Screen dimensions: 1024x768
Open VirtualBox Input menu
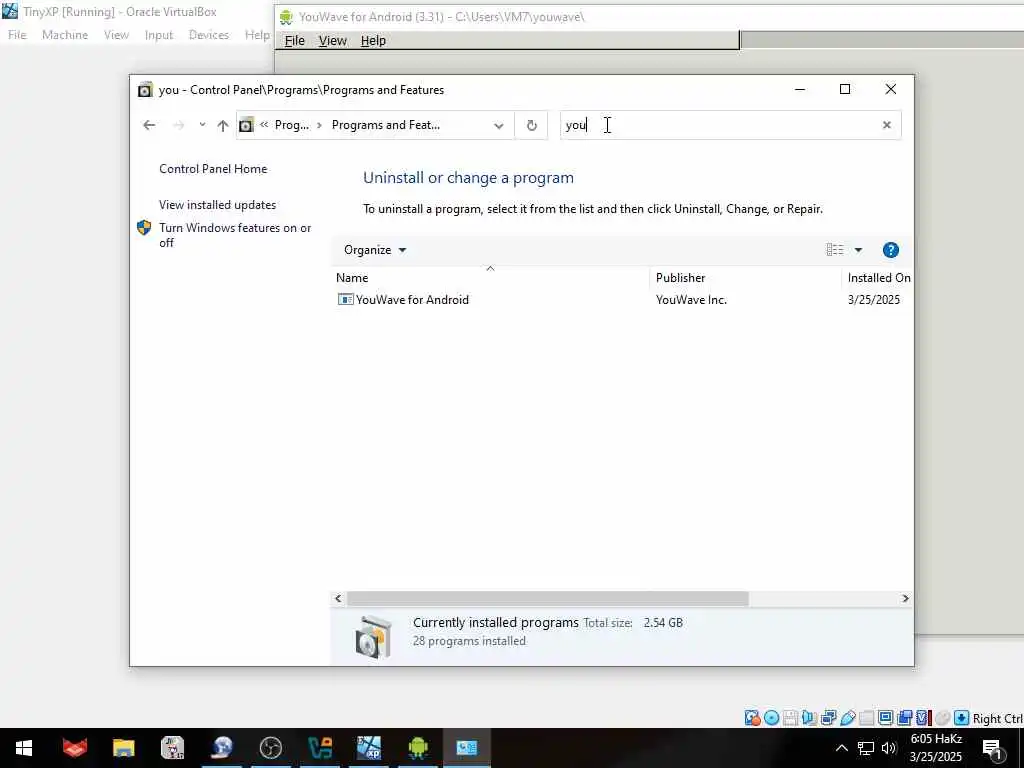[x=159, y=35]
